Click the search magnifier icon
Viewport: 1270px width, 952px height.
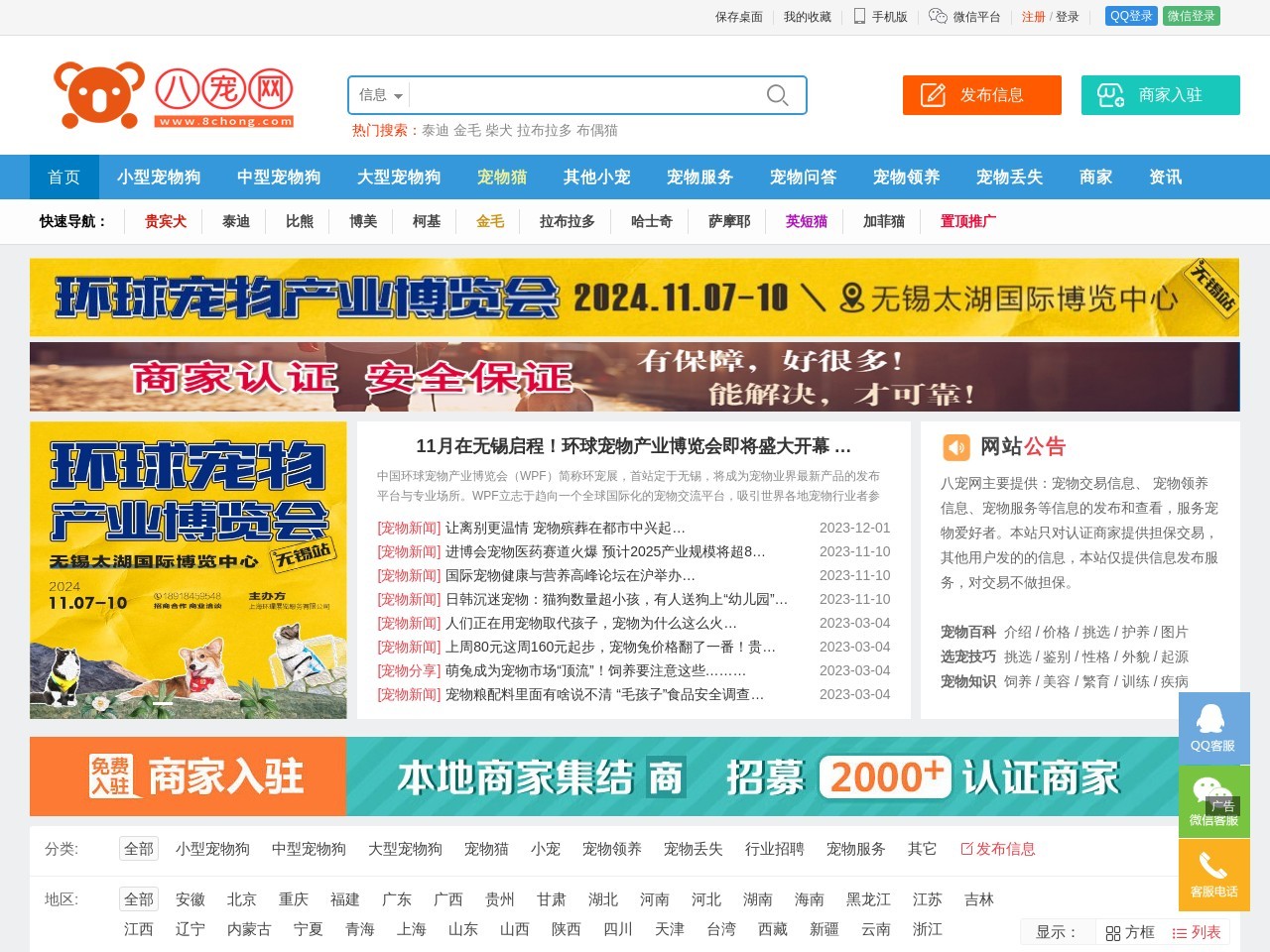[x=777, y=95]
